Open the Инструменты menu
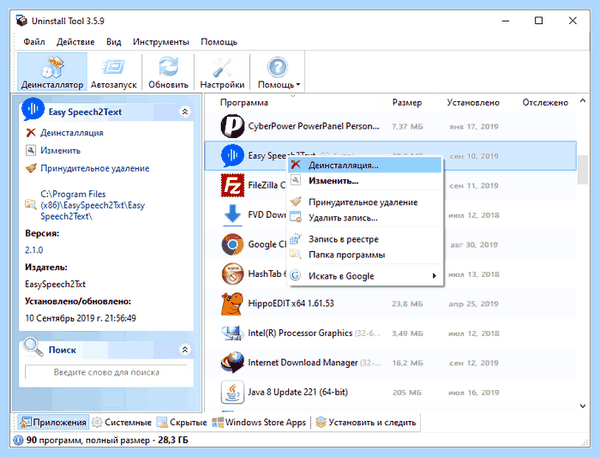Viewport: 600px width, 457px height. coord(161,42)
